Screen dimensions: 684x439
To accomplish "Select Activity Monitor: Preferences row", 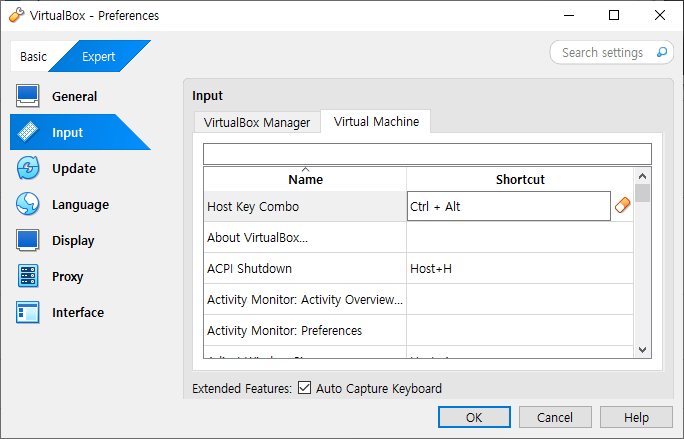I will coord(418,330).
